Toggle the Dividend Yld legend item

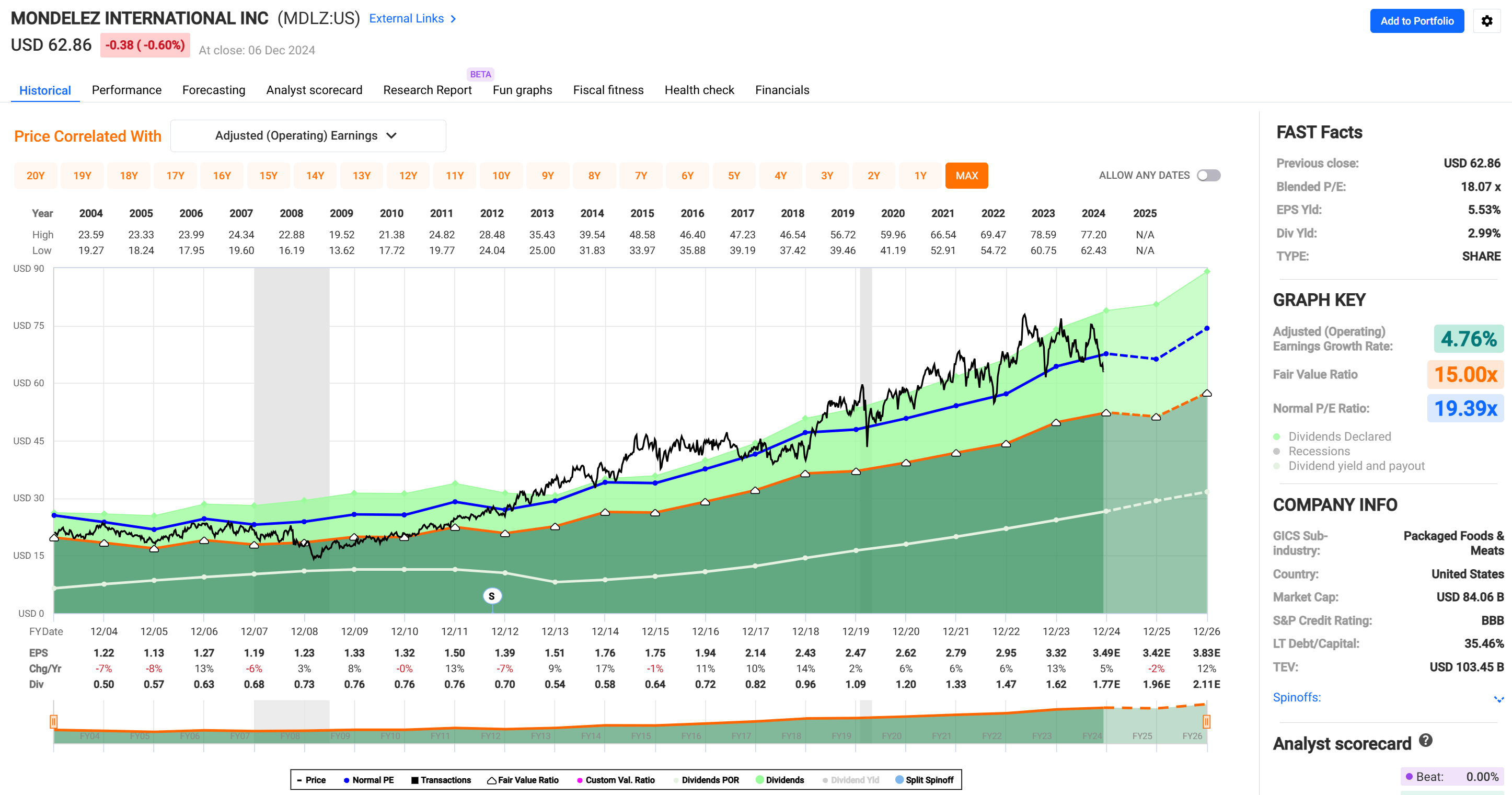(x=825, y=780)
